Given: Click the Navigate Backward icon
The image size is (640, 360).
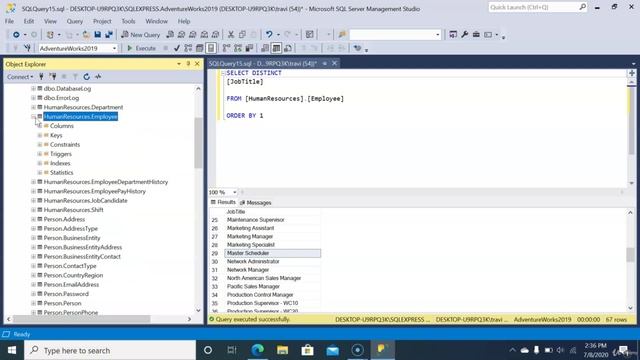Looking at the screenshot, I should click(16, 35).
